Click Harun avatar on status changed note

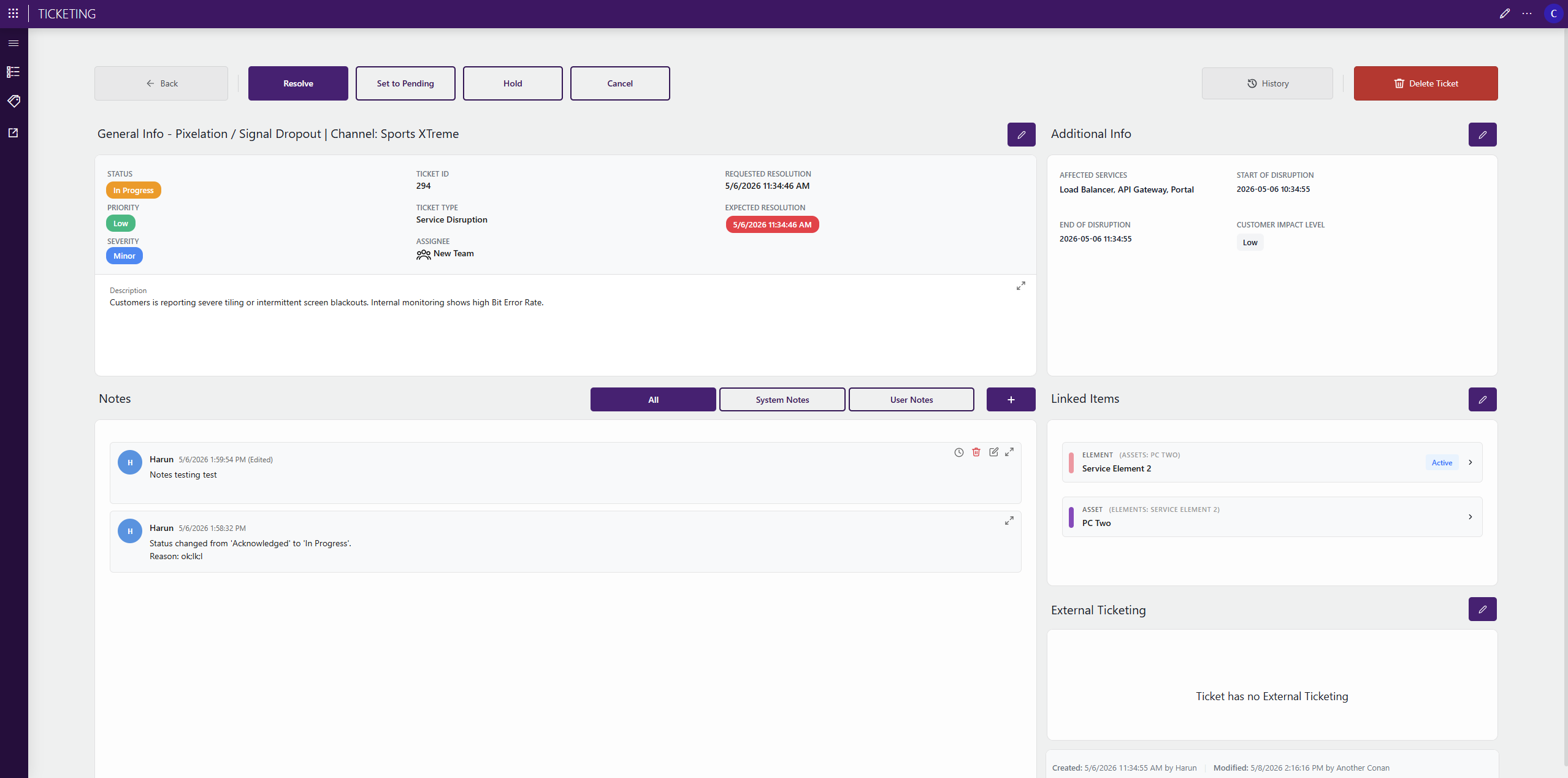click(130, 532)
